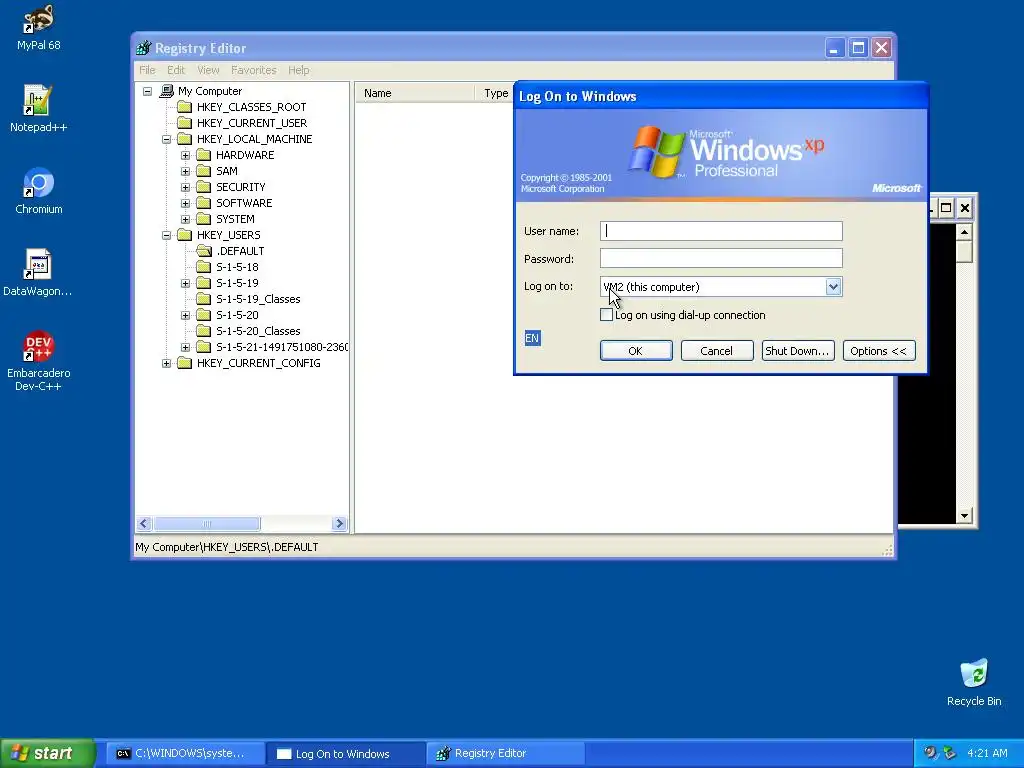
Task: Expand the SOFTWARE key
Action: 185,203
